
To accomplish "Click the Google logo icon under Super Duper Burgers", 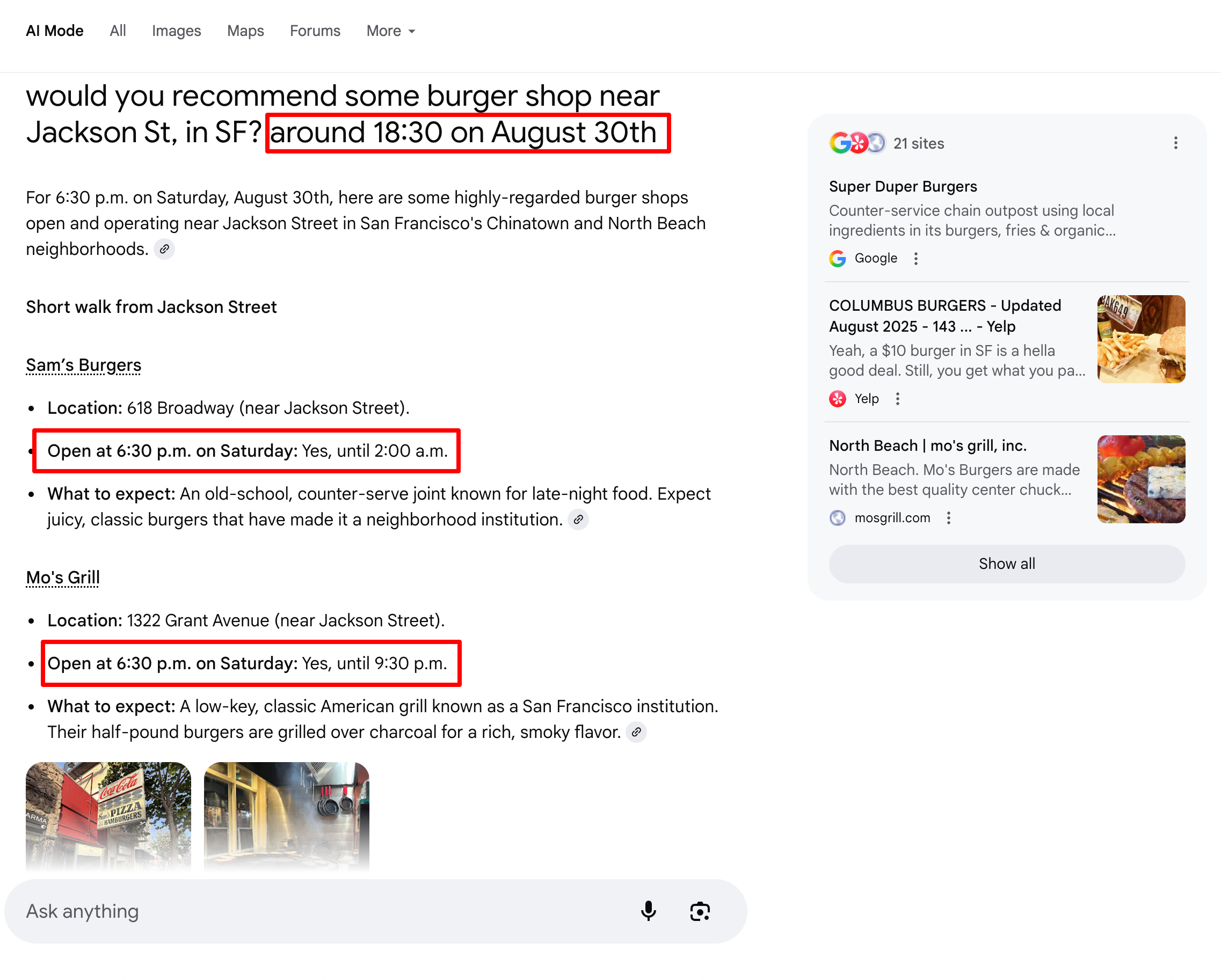I will 838,259.
